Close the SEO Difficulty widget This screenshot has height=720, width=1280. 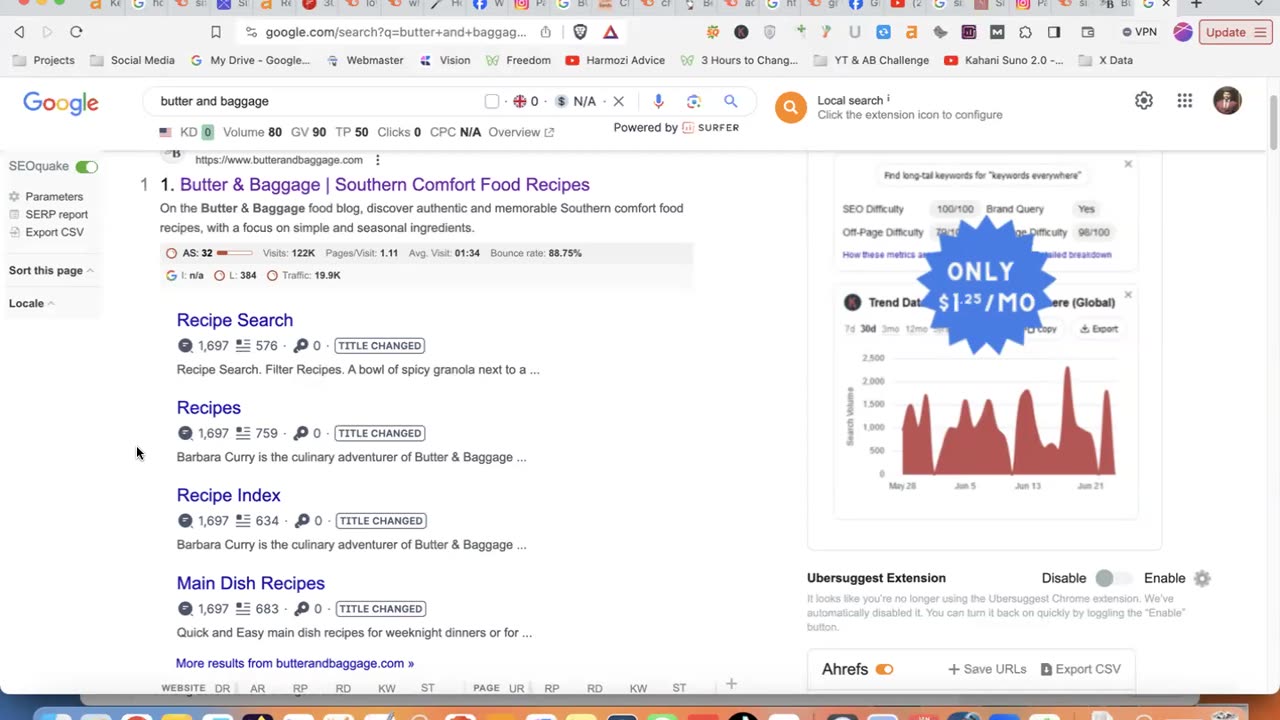pyautogui.click(x=1128, y=164)
